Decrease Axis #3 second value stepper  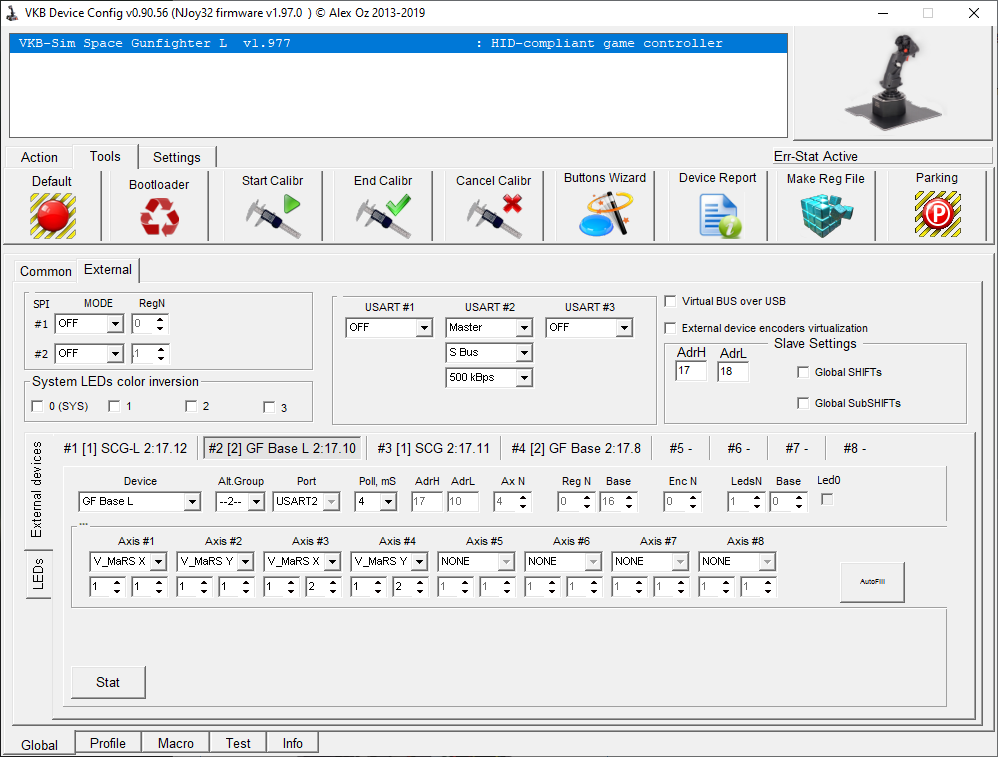tap(333, 591)
